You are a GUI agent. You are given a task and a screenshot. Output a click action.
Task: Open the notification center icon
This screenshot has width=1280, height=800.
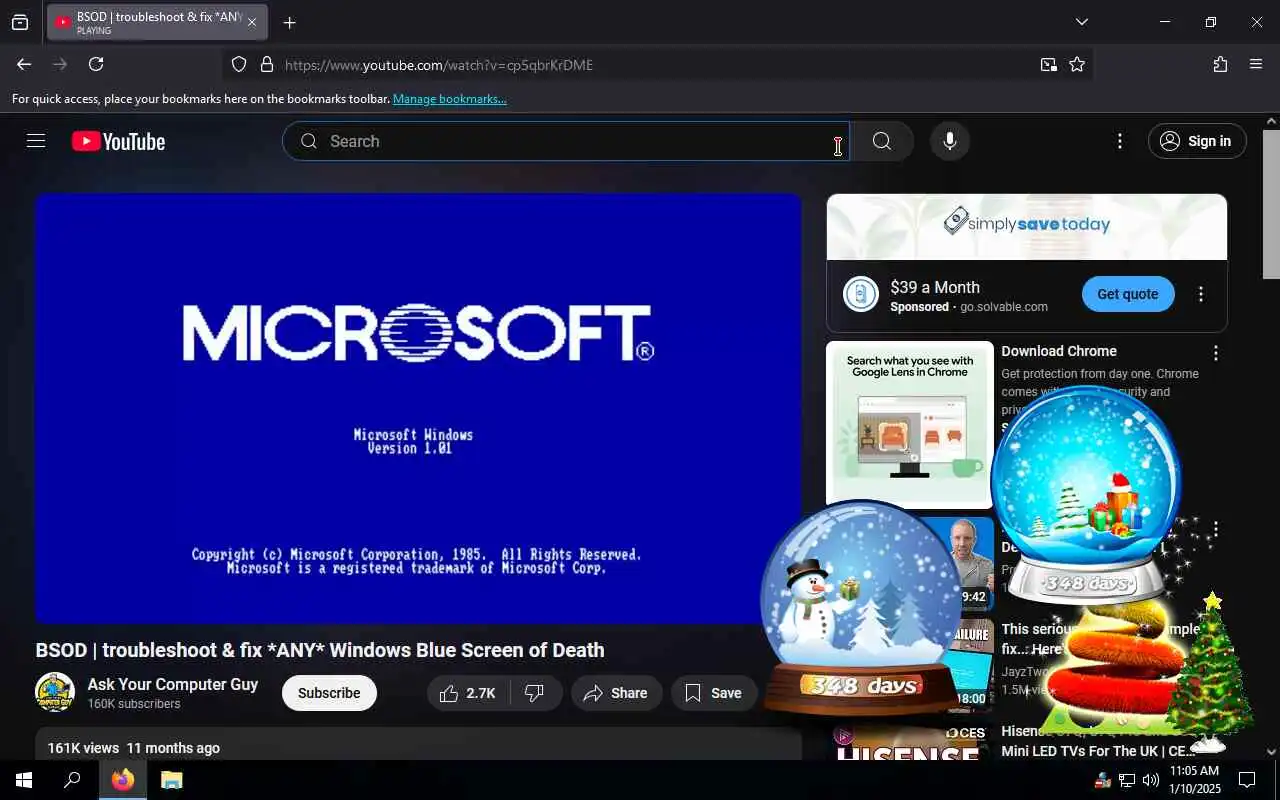(1247, 780)
